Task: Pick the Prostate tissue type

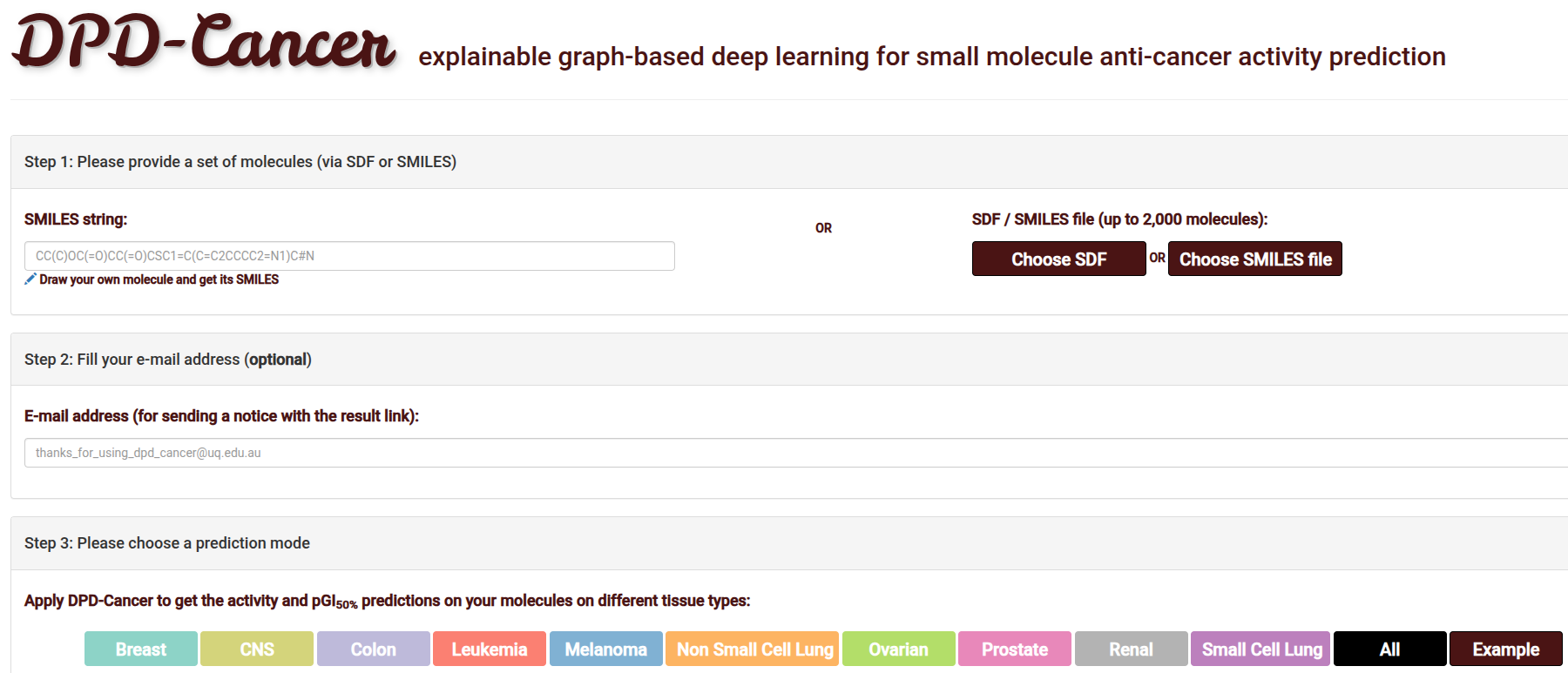Action: [1015, 649]
